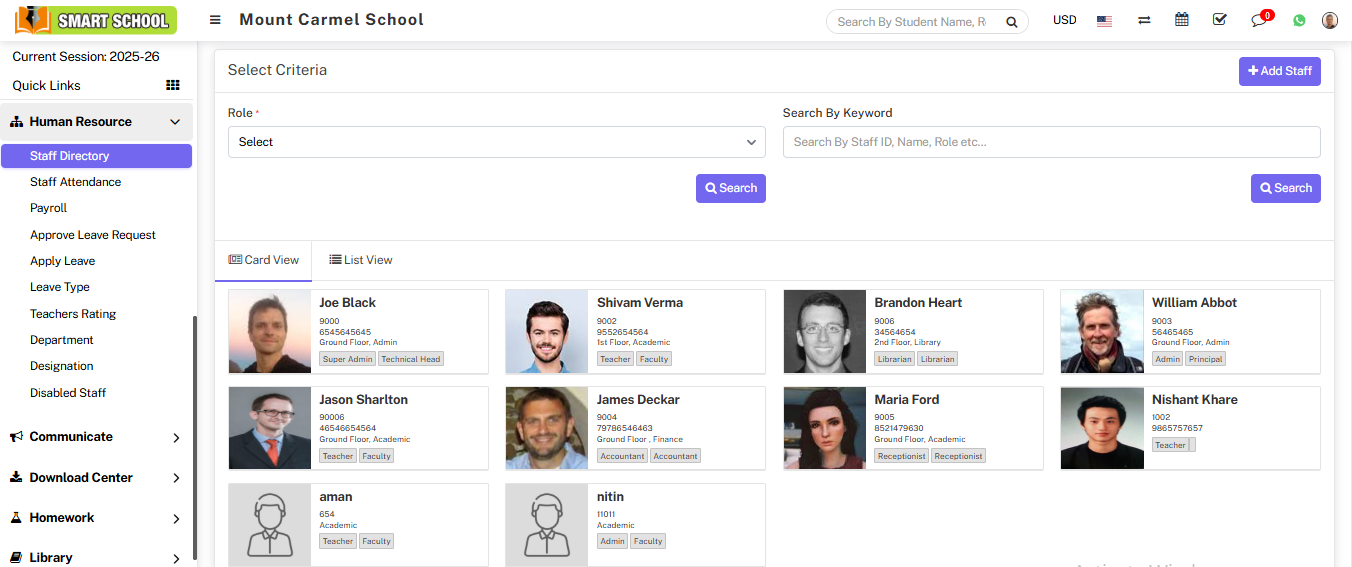Open Staff Attendance in sidebar
Screen dimensions: 1352x567
(x=75, y=182)
